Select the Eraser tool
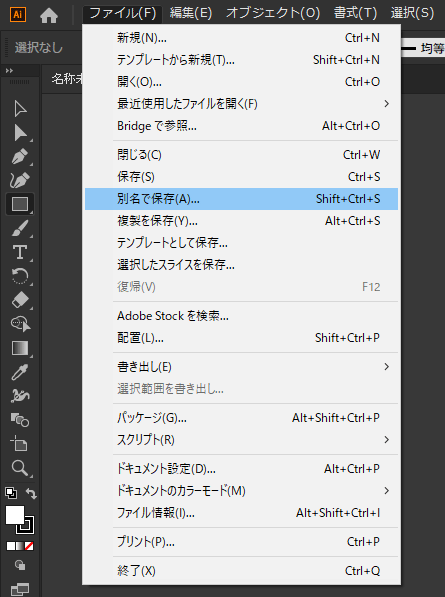Viewport: 445px width, 597px height. pos(20,300)
